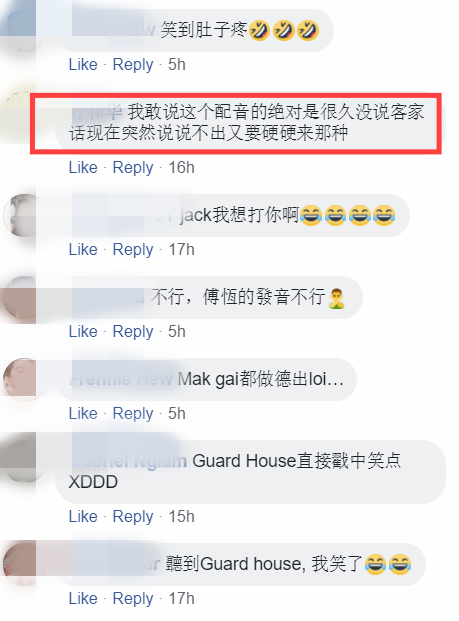Reply to the 發音不行 comment
This screenshot has height=621, width=459.
(133, 331)
